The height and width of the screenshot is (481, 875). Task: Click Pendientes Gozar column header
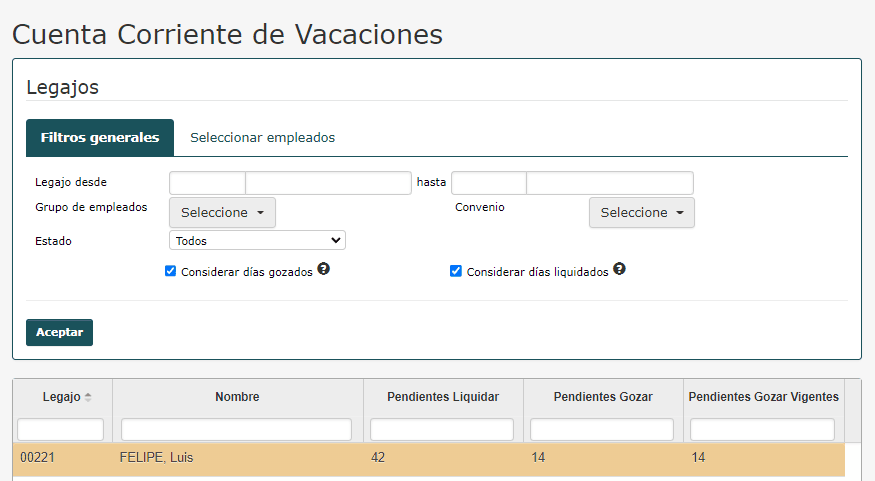pyautogui.click(x=603, y=397)
